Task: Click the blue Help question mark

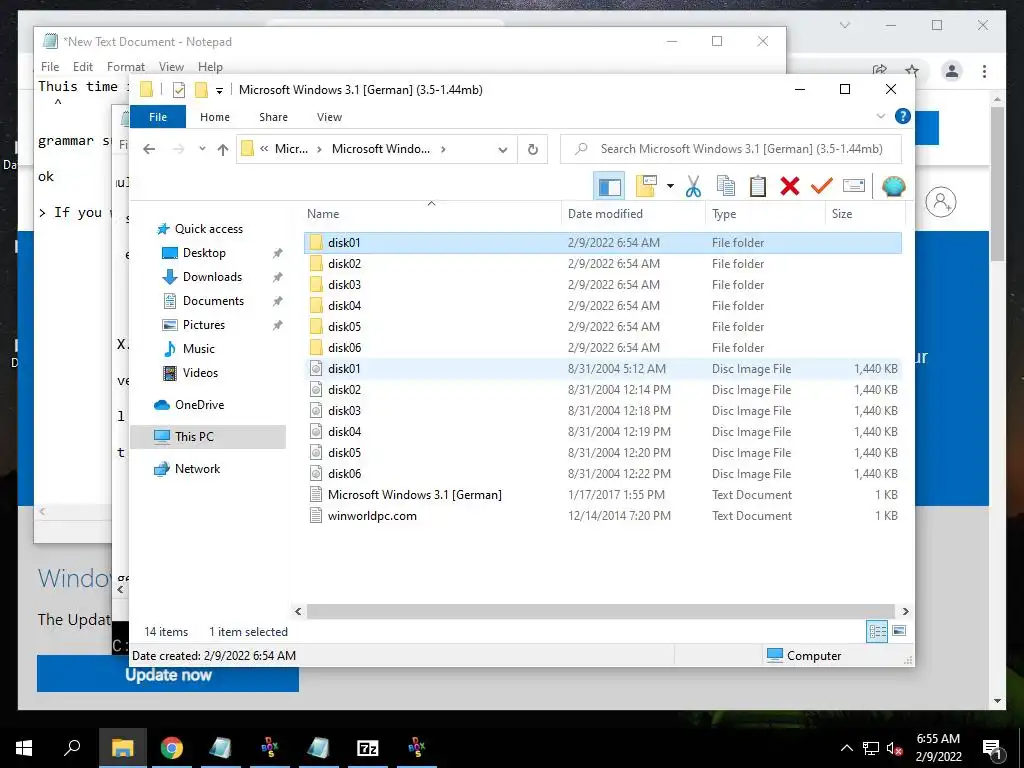Action: tap(903, 116)
